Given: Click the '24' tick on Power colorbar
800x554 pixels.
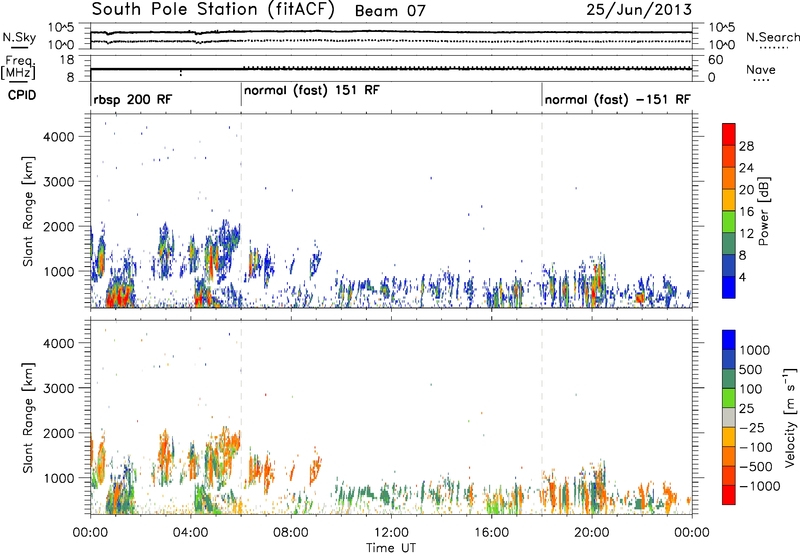Looking at the screenshot, I should [746, 168].
